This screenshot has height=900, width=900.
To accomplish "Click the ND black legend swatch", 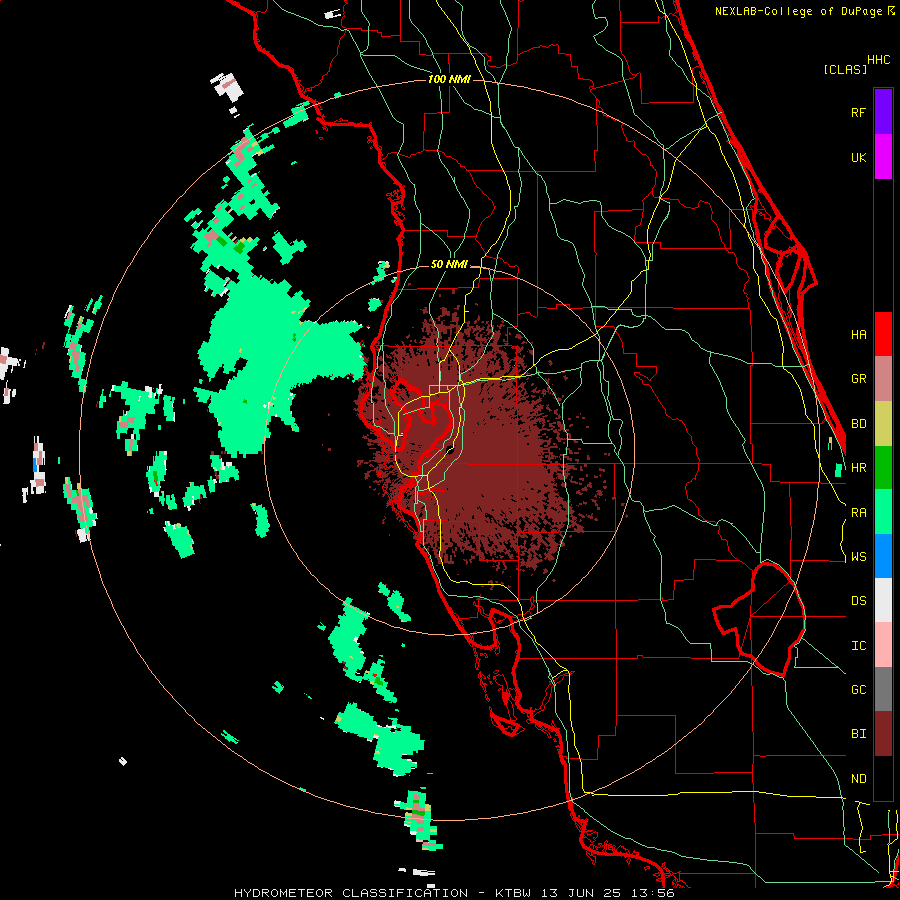I will pos(883,778).
